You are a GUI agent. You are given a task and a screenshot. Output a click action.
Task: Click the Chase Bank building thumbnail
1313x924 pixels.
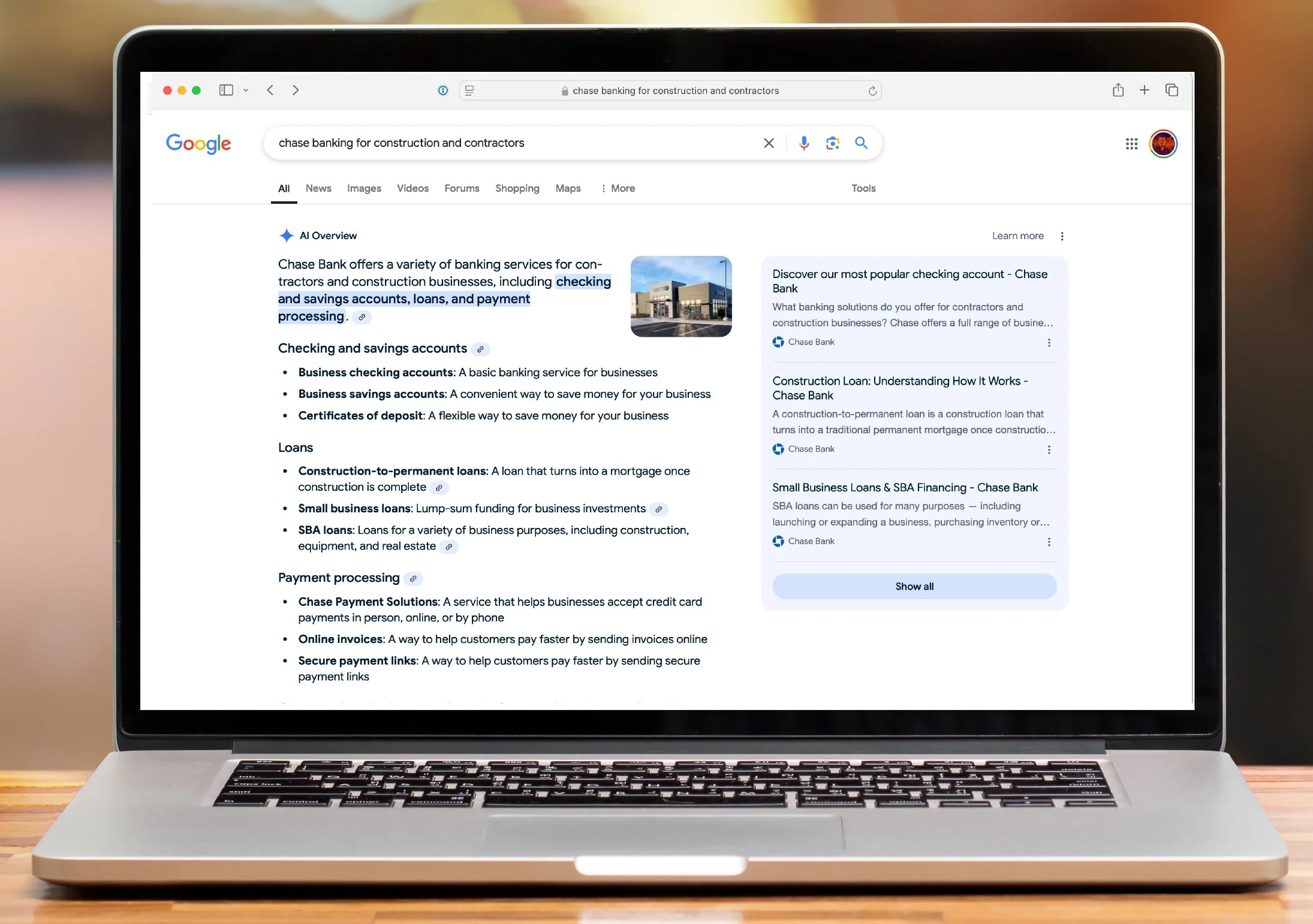tap(681, 297)
